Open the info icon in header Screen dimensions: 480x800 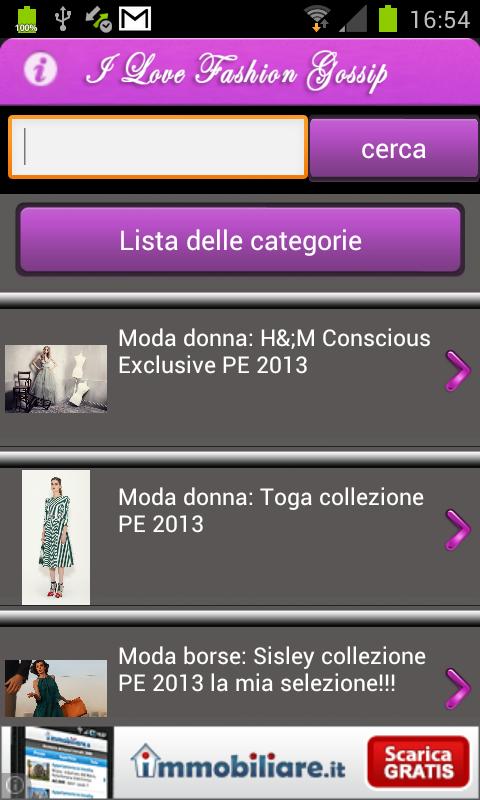(40, 69)
